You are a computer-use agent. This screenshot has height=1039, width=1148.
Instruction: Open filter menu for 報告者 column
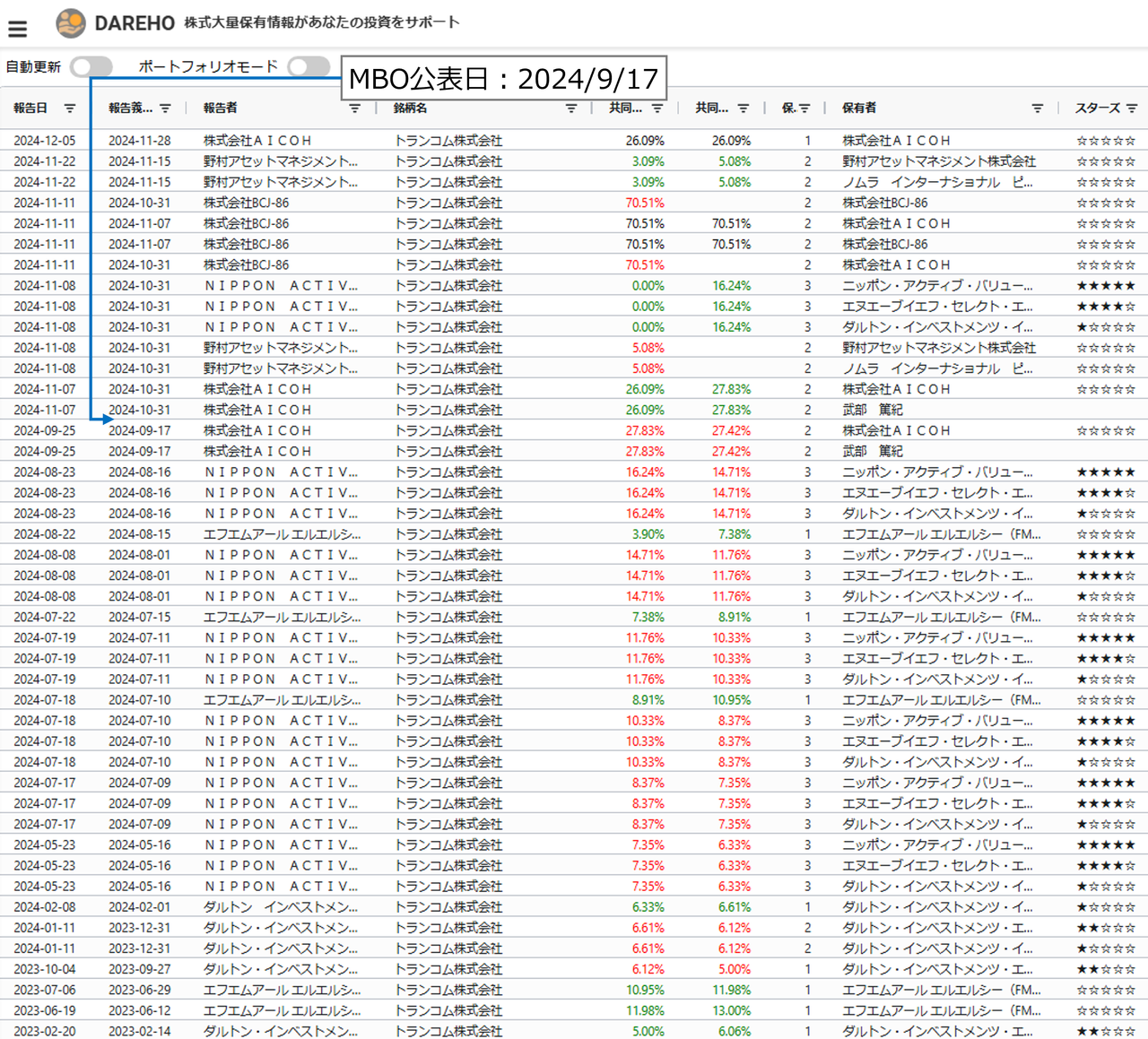click(x=354, y=108)
